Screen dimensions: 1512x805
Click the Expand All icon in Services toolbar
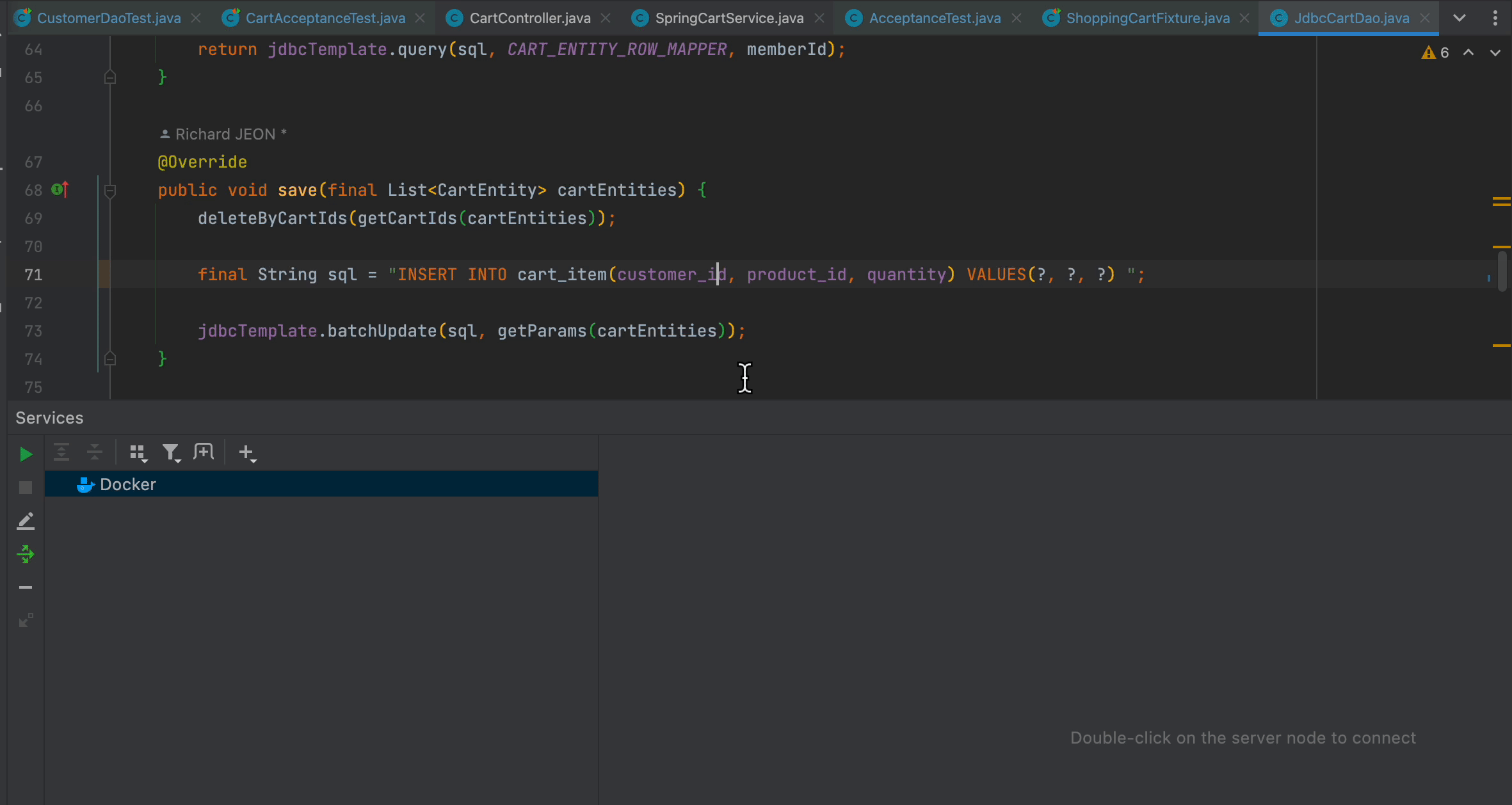(61, 452)
